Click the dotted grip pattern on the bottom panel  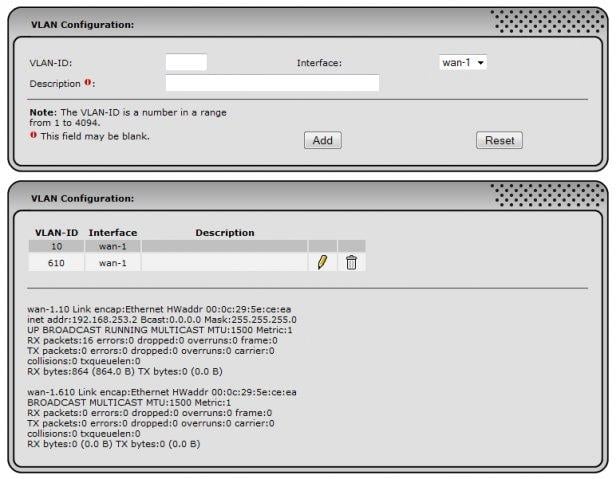[547, 196]
